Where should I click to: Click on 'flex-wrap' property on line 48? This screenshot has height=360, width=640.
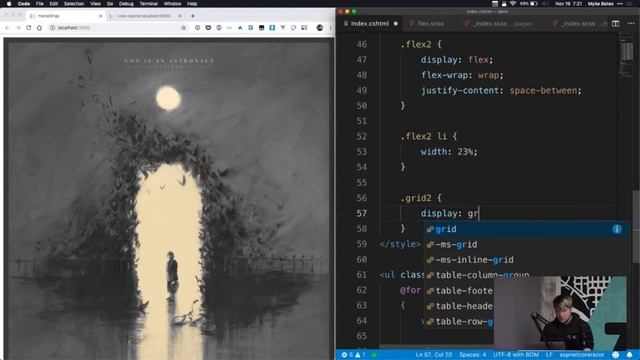[444, 75]
